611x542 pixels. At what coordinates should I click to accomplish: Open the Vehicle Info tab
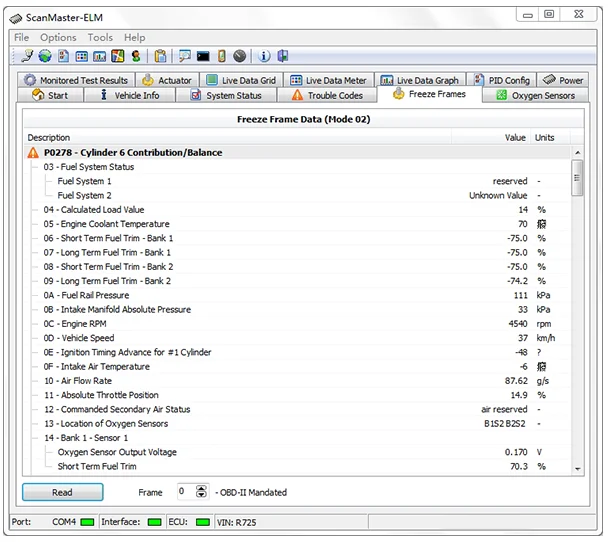(x=130, y=95)
